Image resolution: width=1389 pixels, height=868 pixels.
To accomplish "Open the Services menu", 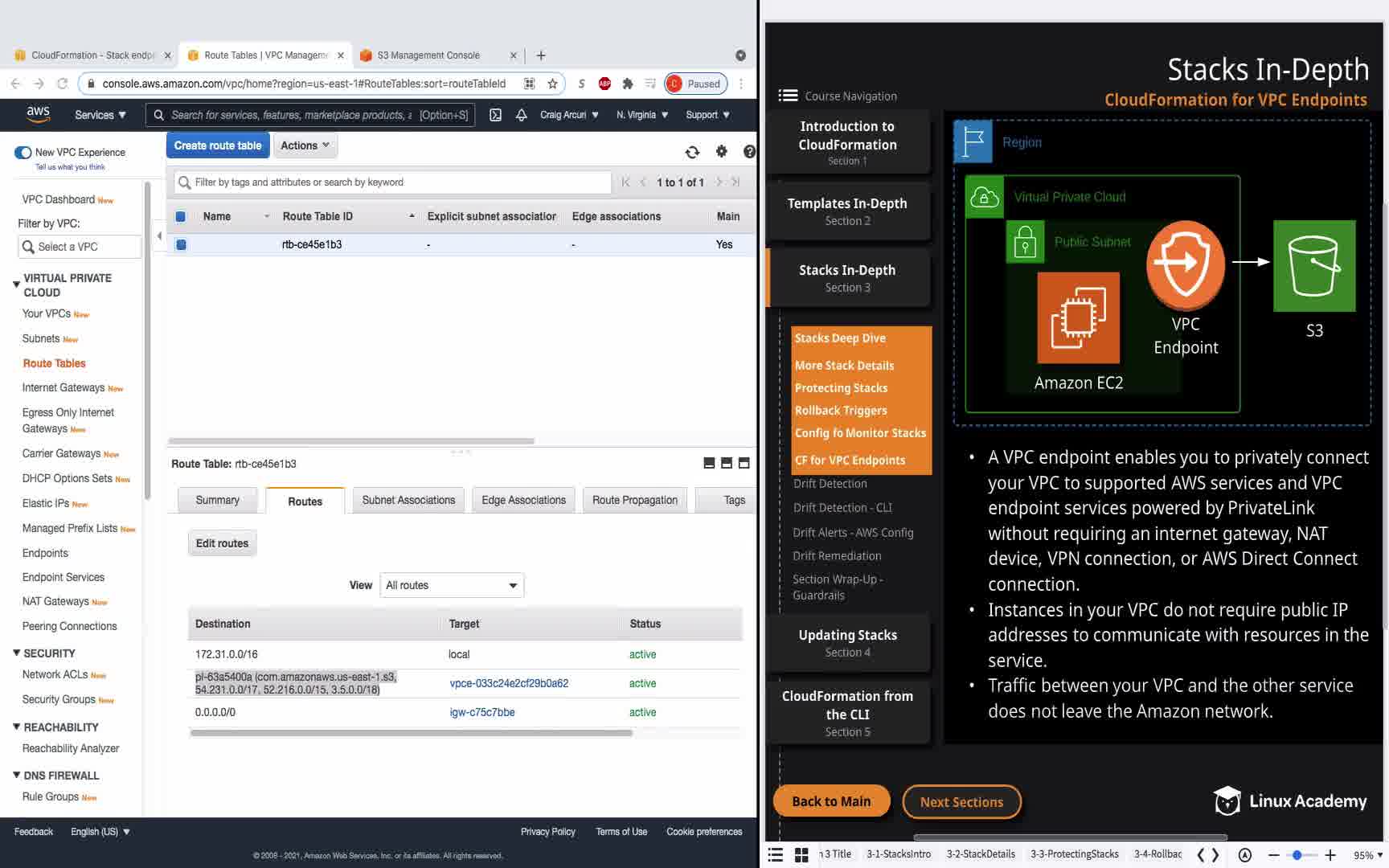I will (x=100, y=115).
